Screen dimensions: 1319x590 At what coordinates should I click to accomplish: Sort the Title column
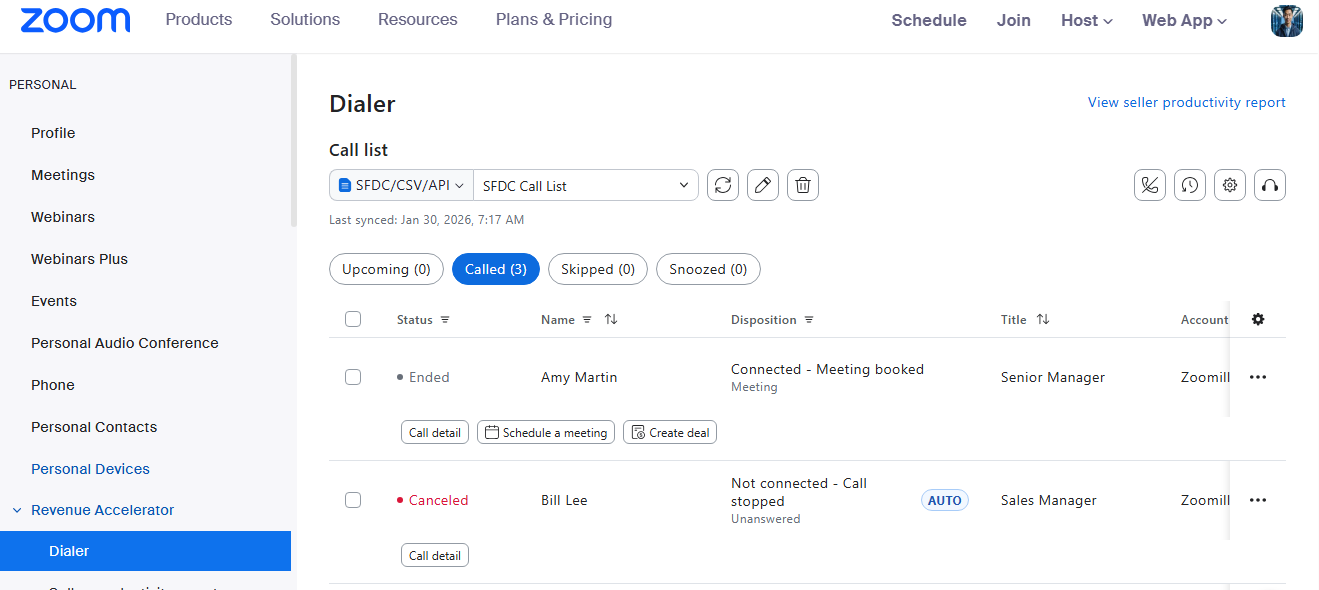(1043, 320)
